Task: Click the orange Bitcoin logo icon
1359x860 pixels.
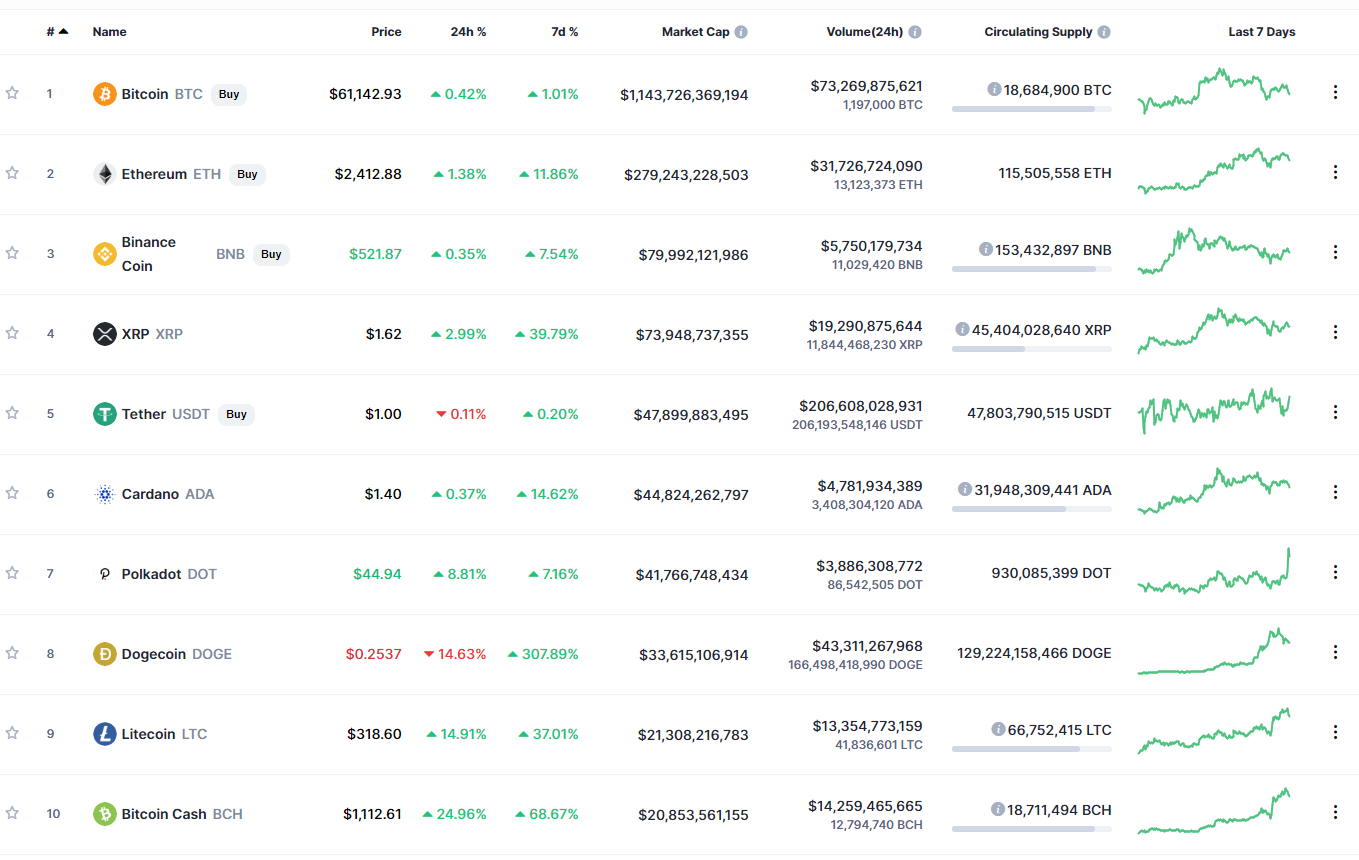Action: tap(105, 94)
